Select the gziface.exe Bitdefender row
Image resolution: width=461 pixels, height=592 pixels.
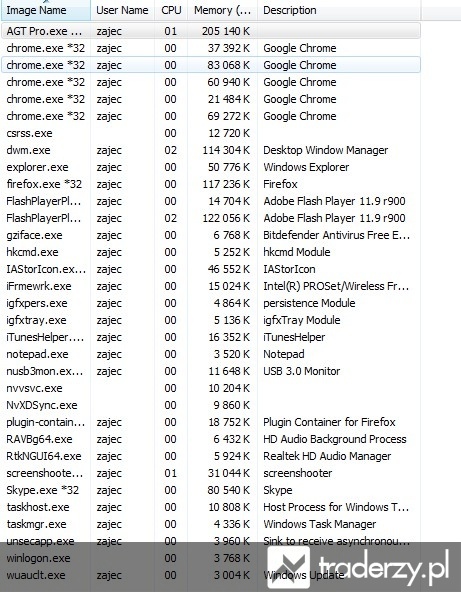point(211,235)
